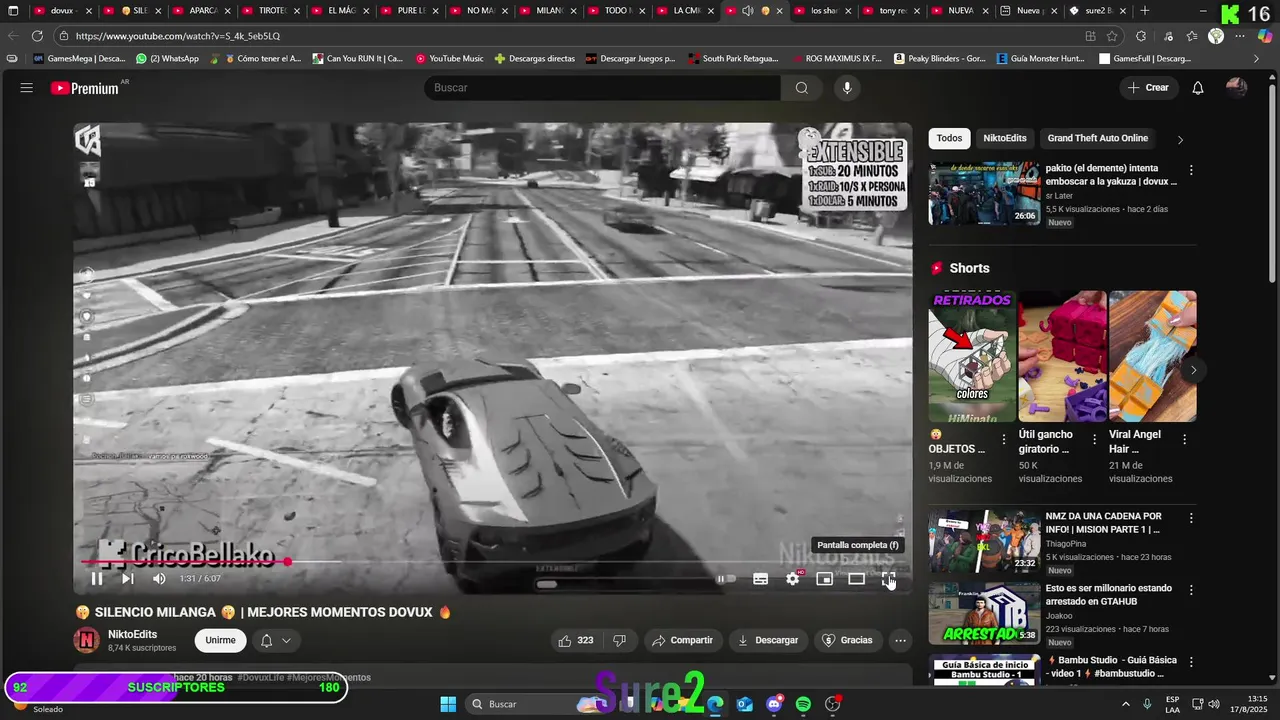Mute tab via speaker icon on active tab

[x=747, y=11]
